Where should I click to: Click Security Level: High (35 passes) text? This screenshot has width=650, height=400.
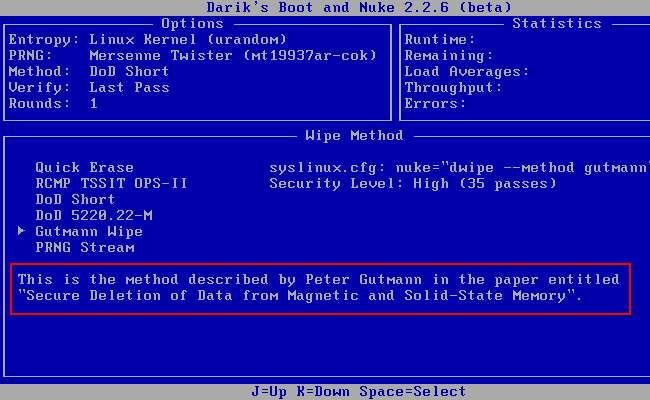(412, 183)
